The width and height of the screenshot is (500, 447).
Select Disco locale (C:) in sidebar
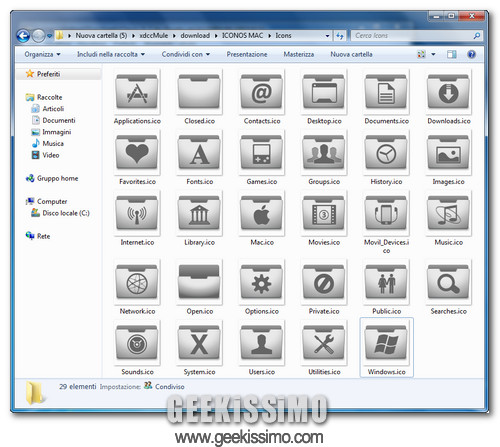[66, 213]
